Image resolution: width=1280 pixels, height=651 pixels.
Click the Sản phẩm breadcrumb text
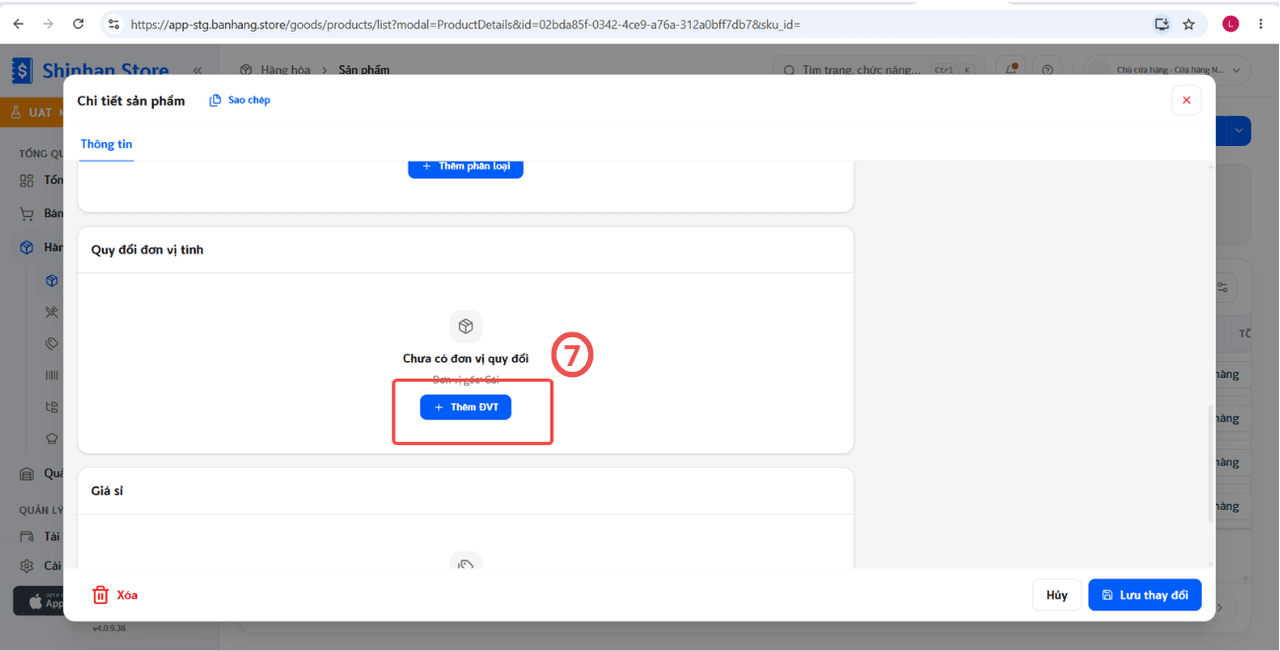(x=364, y=70)
